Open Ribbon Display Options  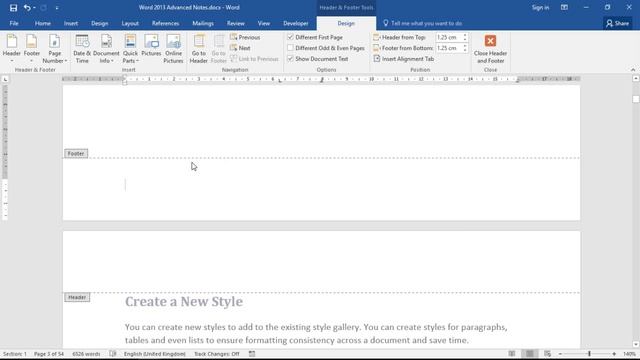(564, 7)
